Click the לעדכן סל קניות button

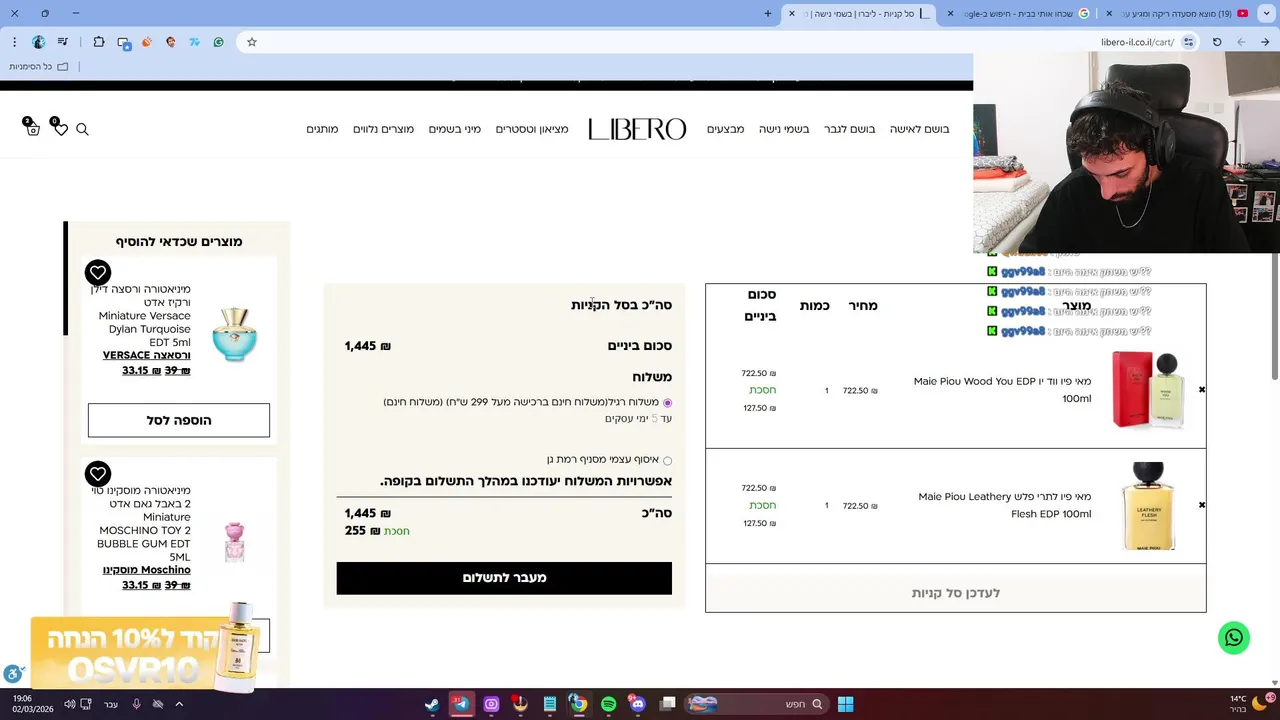coord(955,593)
